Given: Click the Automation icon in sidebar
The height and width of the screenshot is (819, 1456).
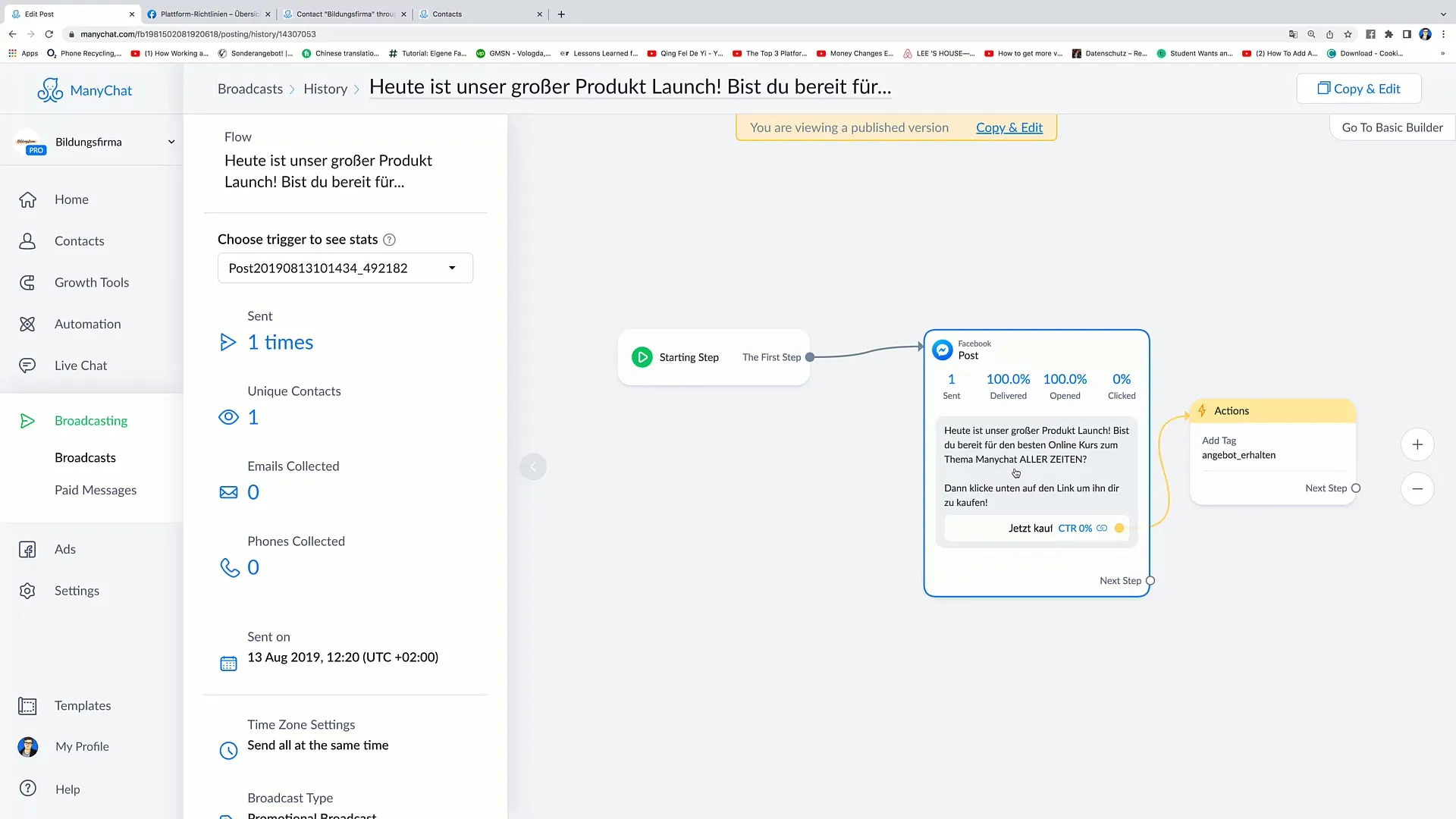Looking at the screenshot, I should 27,324.
